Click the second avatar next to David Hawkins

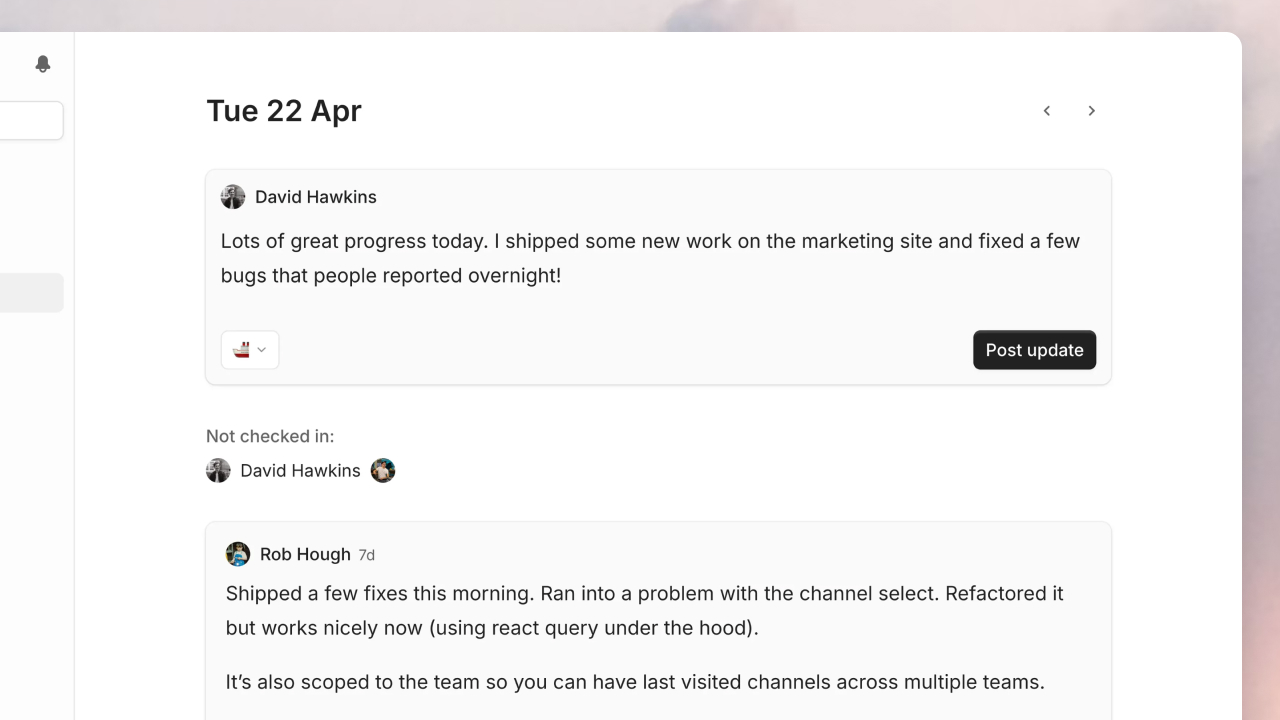pyautogui.click(x=383, y=470)
